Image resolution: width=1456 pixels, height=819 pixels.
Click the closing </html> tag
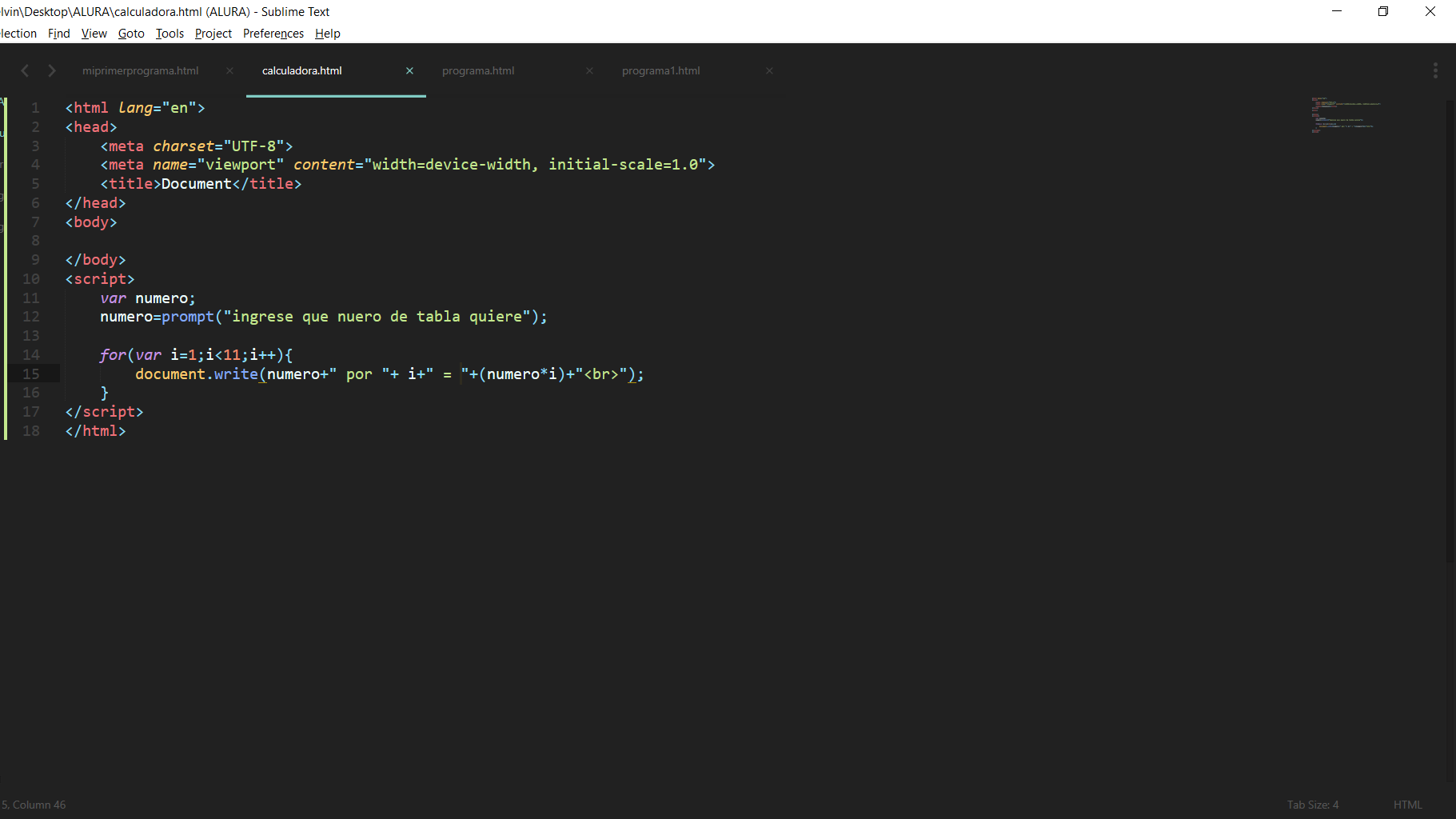pos(95,431)
